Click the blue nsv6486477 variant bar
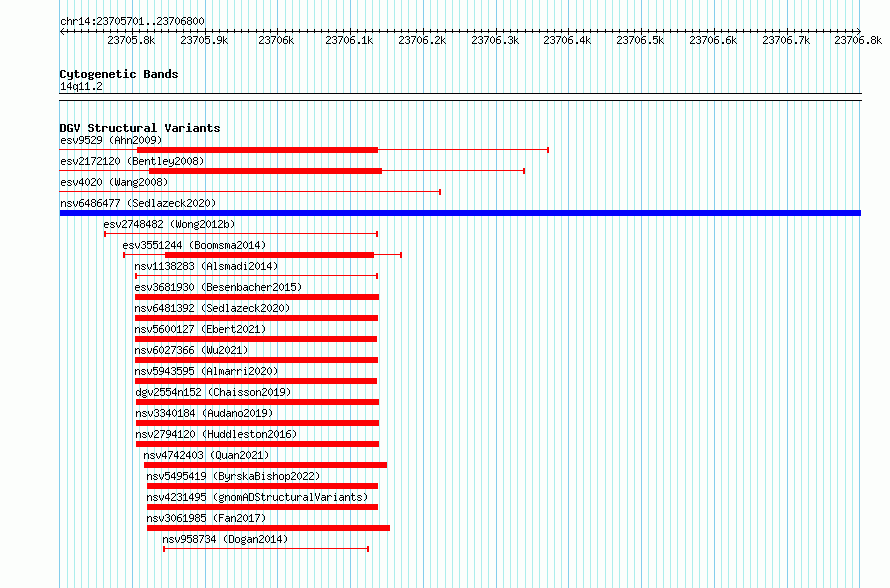This screenshot has height=588, width=890. pyautogui.click(x=460, y=213)
